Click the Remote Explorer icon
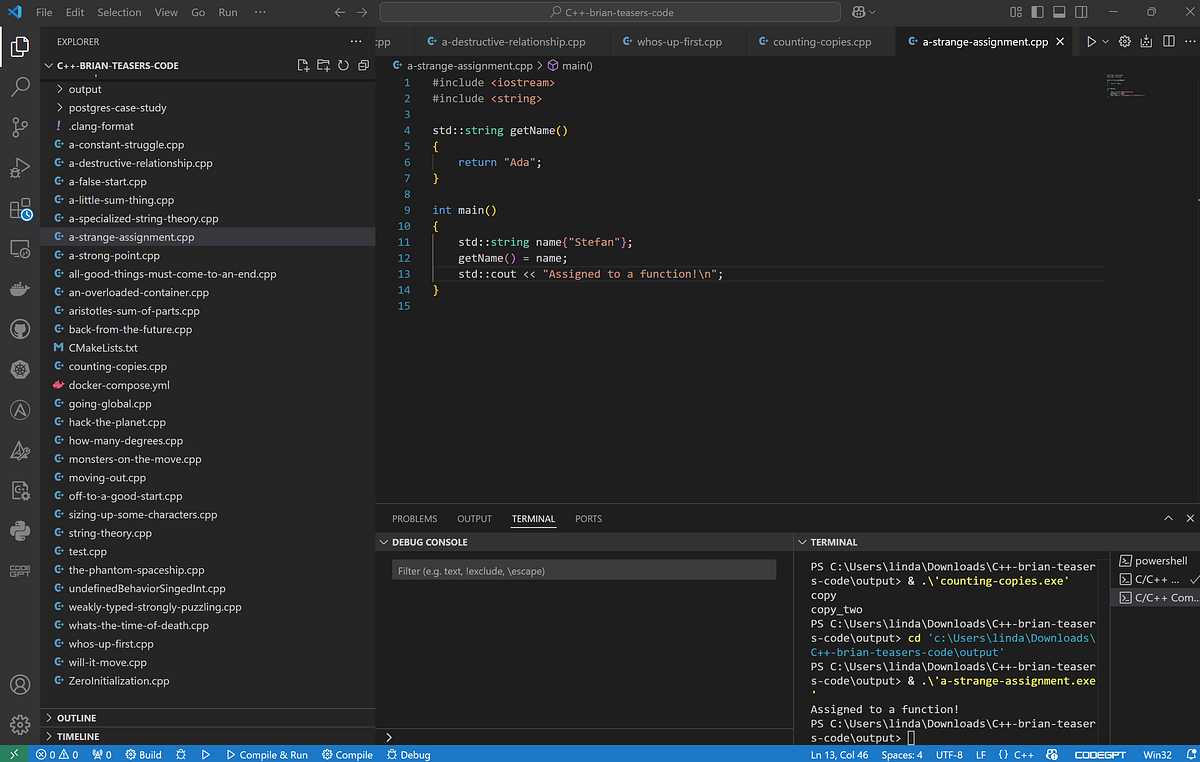 click(x=20, y=249)
